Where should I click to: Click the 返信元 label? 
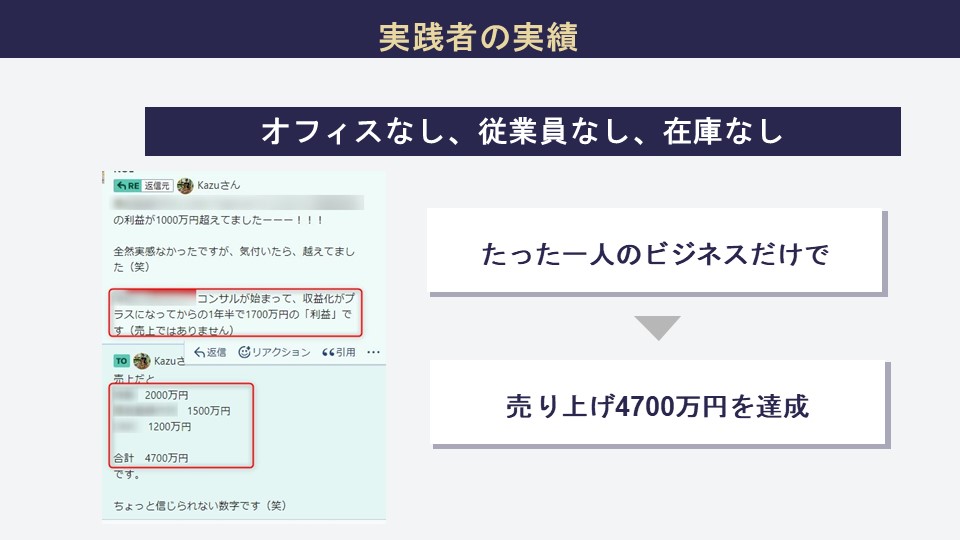point(158,185)
